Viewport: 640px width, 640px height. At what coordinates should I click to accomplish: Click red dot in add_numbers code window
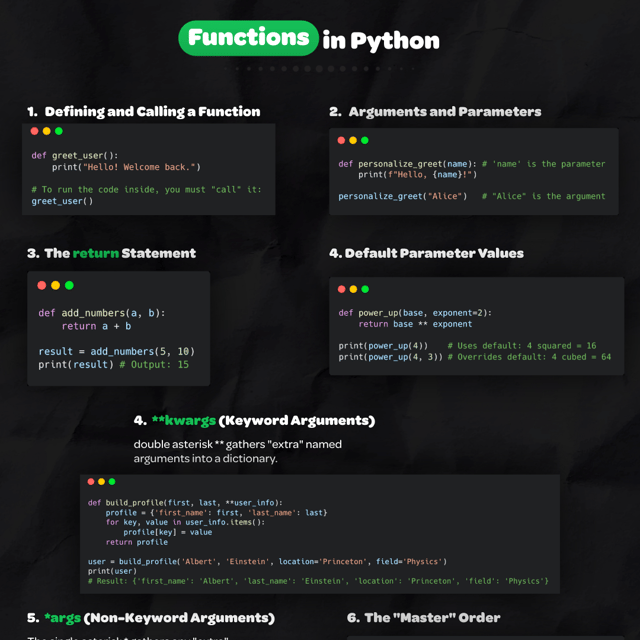(x=42, y=285)
